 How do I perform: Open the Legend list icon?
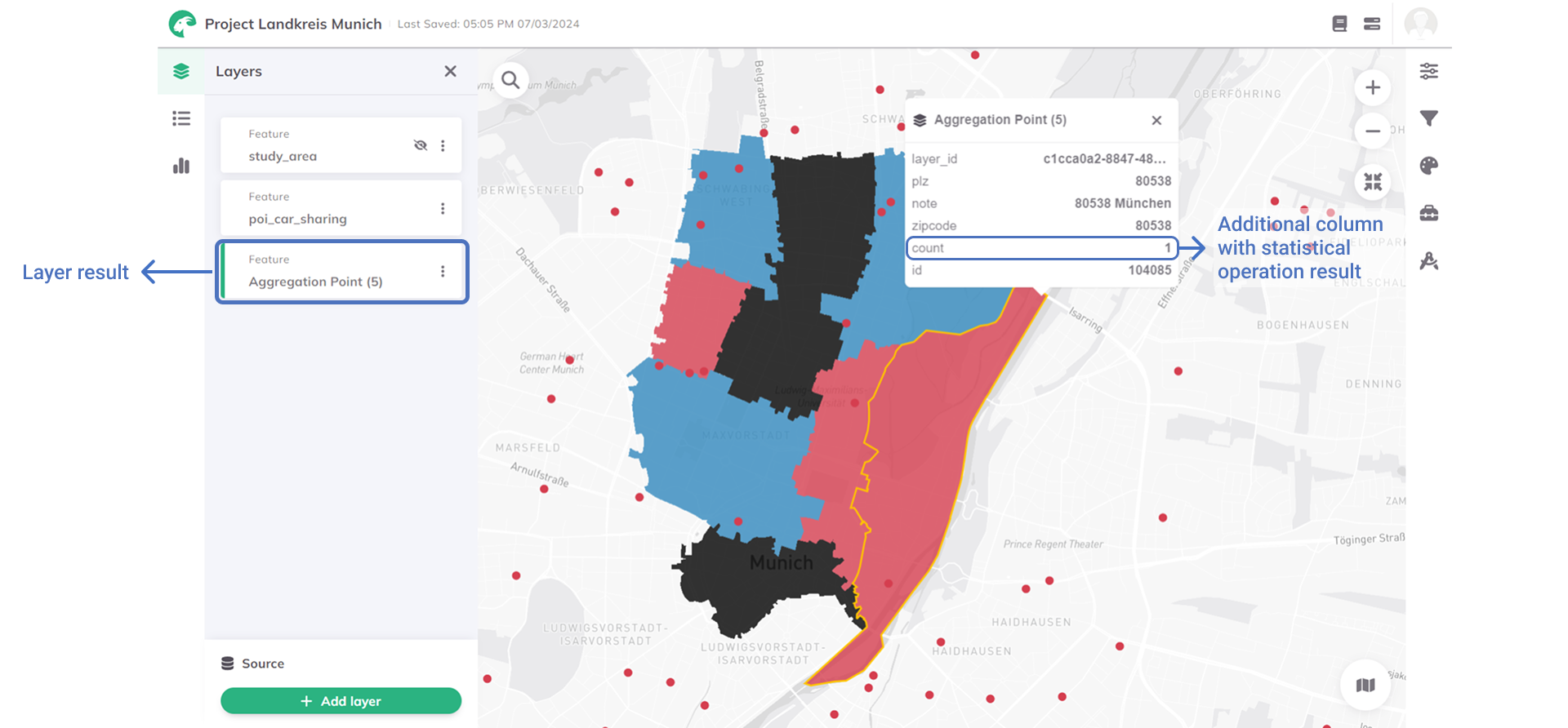tap(181, 119)
